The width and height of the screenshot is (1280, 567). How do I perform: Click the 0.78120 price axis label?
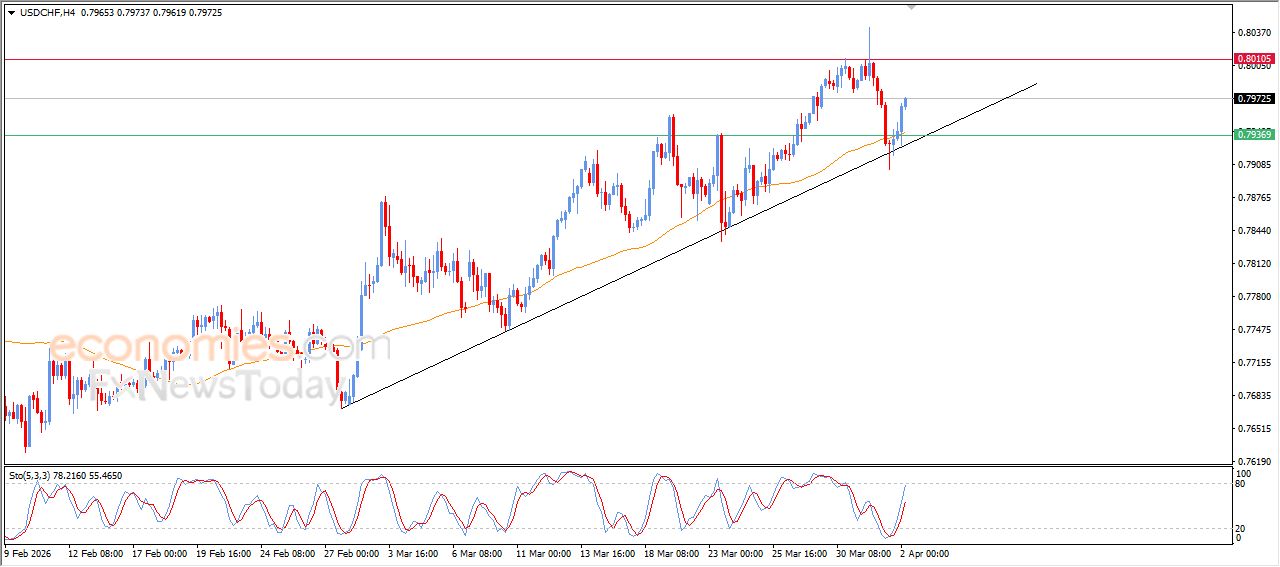pyautogui.click(x=1254, y=264)
